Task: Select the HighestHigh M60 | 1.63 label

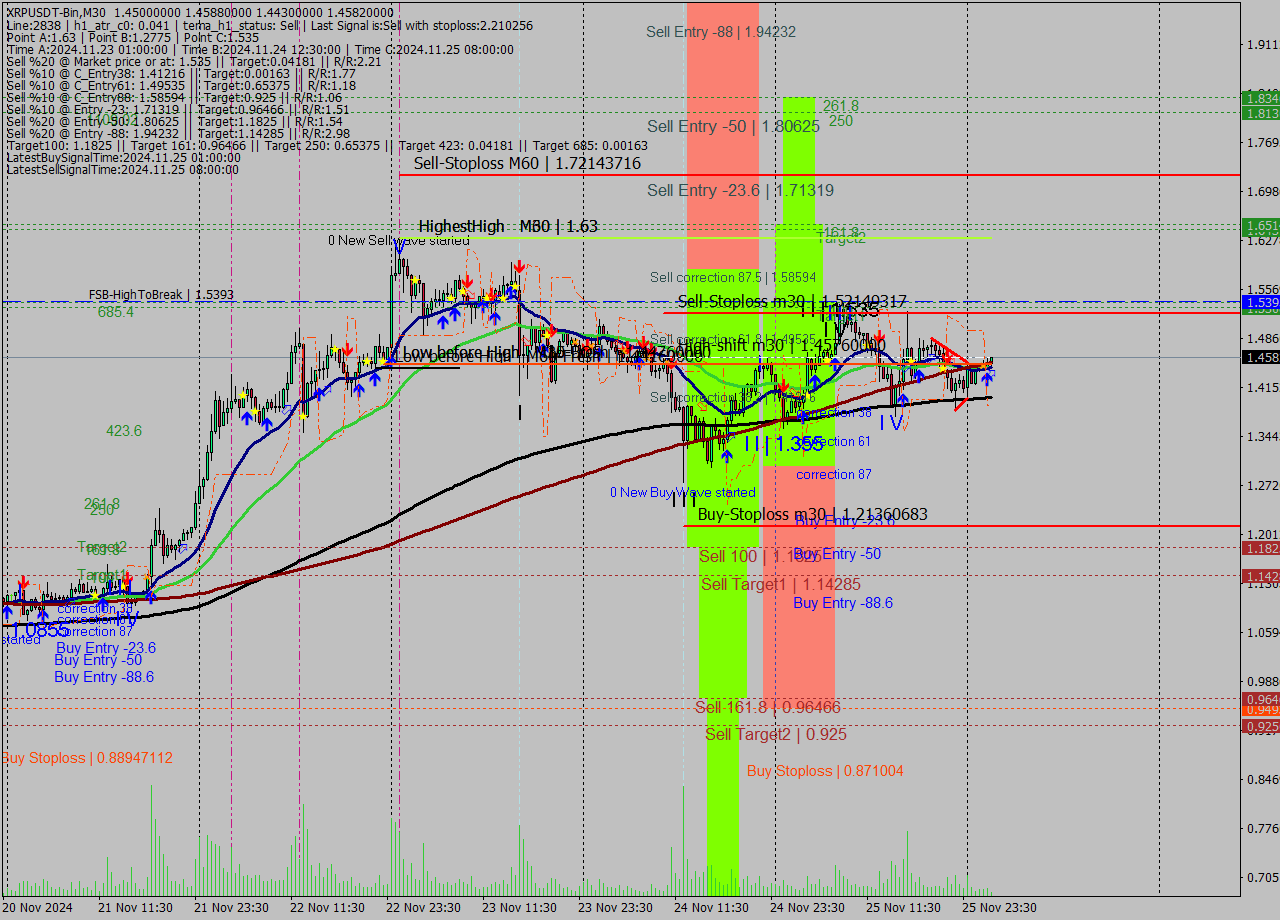Action: [508, 227]
